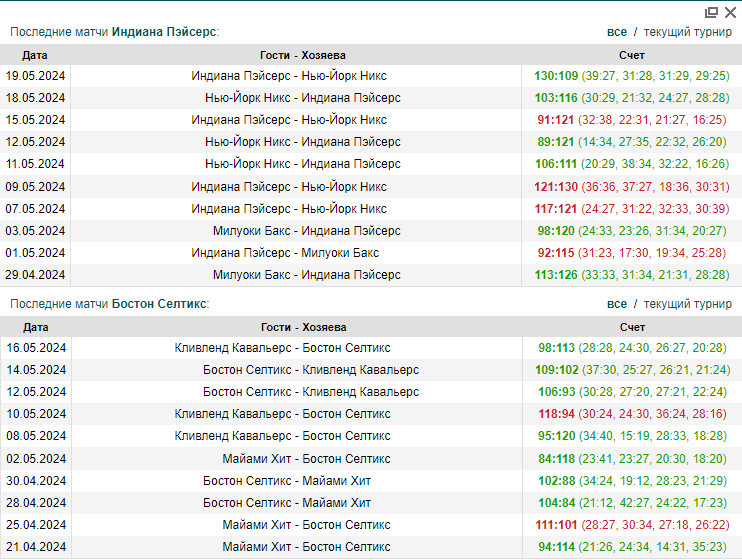Show all matches for Индиана Пэйсерс

[x=617, y=32]
